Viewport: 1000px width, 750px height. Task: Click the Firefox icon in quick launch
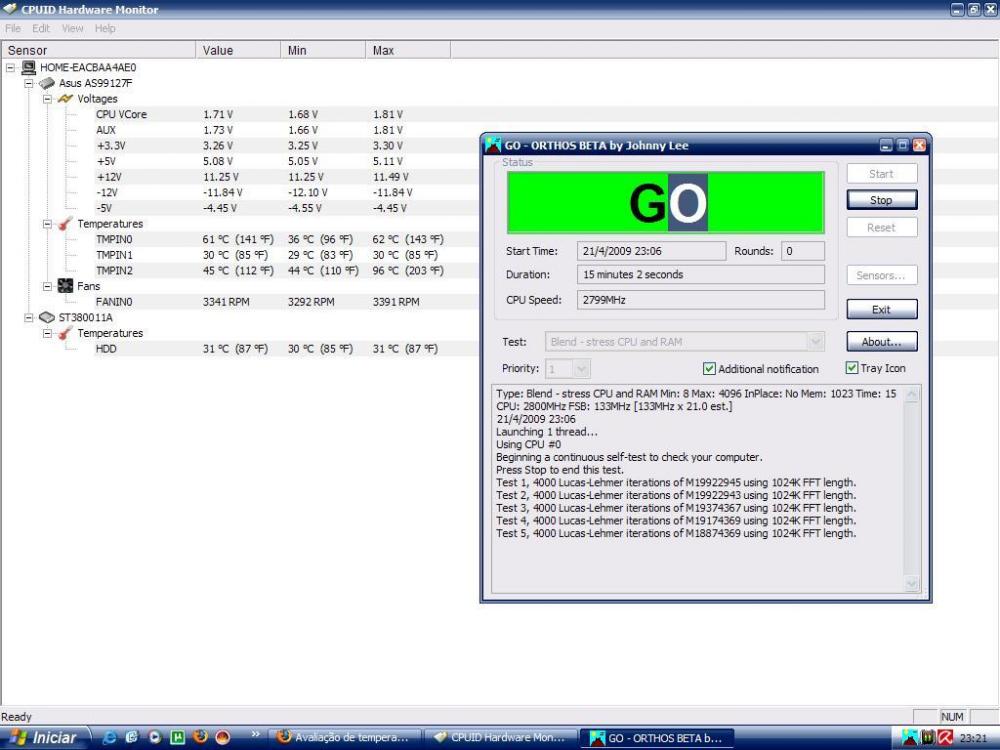[x=200, y=737]
